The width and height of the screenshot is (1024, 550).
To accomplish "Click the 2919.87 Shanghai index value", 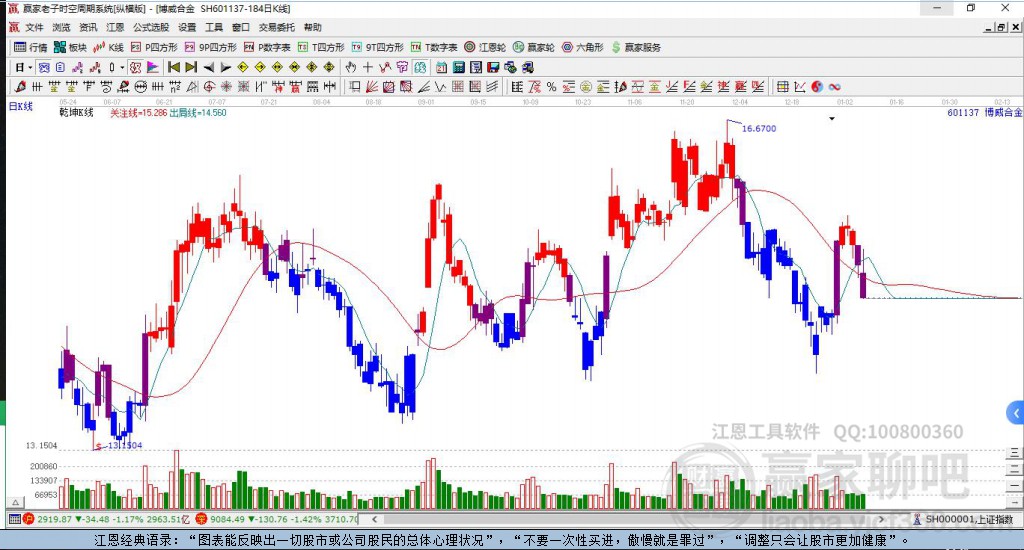I will tap(54, 519).
